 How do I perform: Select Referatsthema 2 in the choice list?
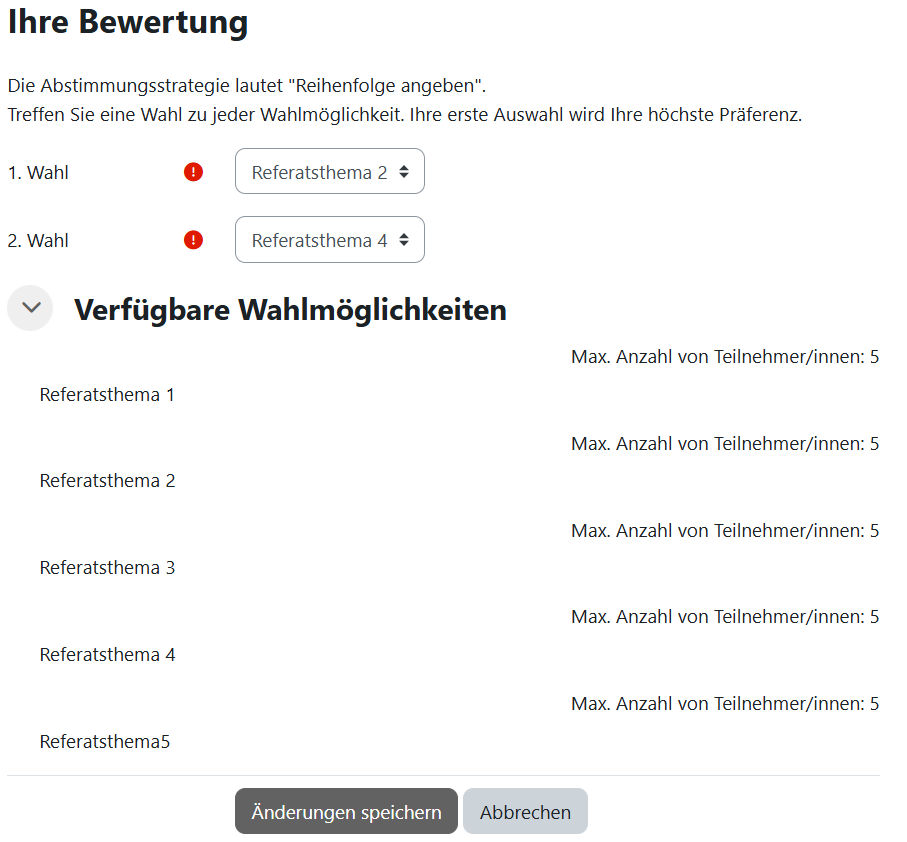(107, 481)
